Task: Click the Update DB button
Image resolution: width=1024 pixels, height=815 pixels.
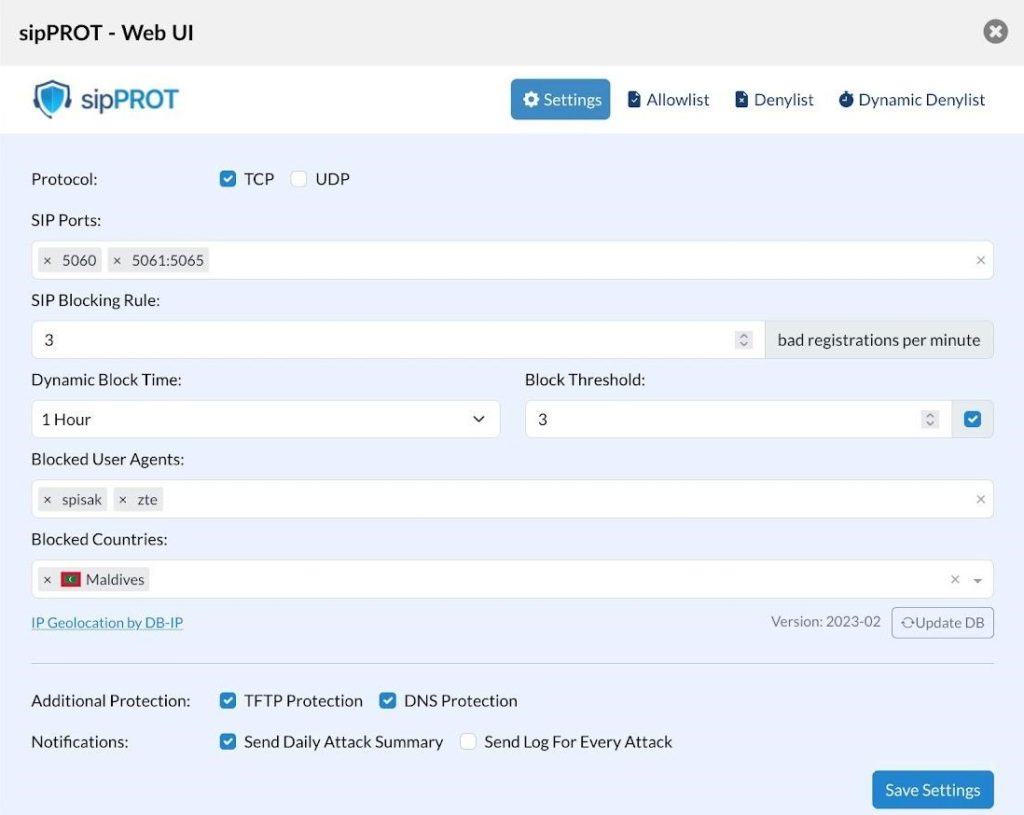Action: [x=942, y=622]
